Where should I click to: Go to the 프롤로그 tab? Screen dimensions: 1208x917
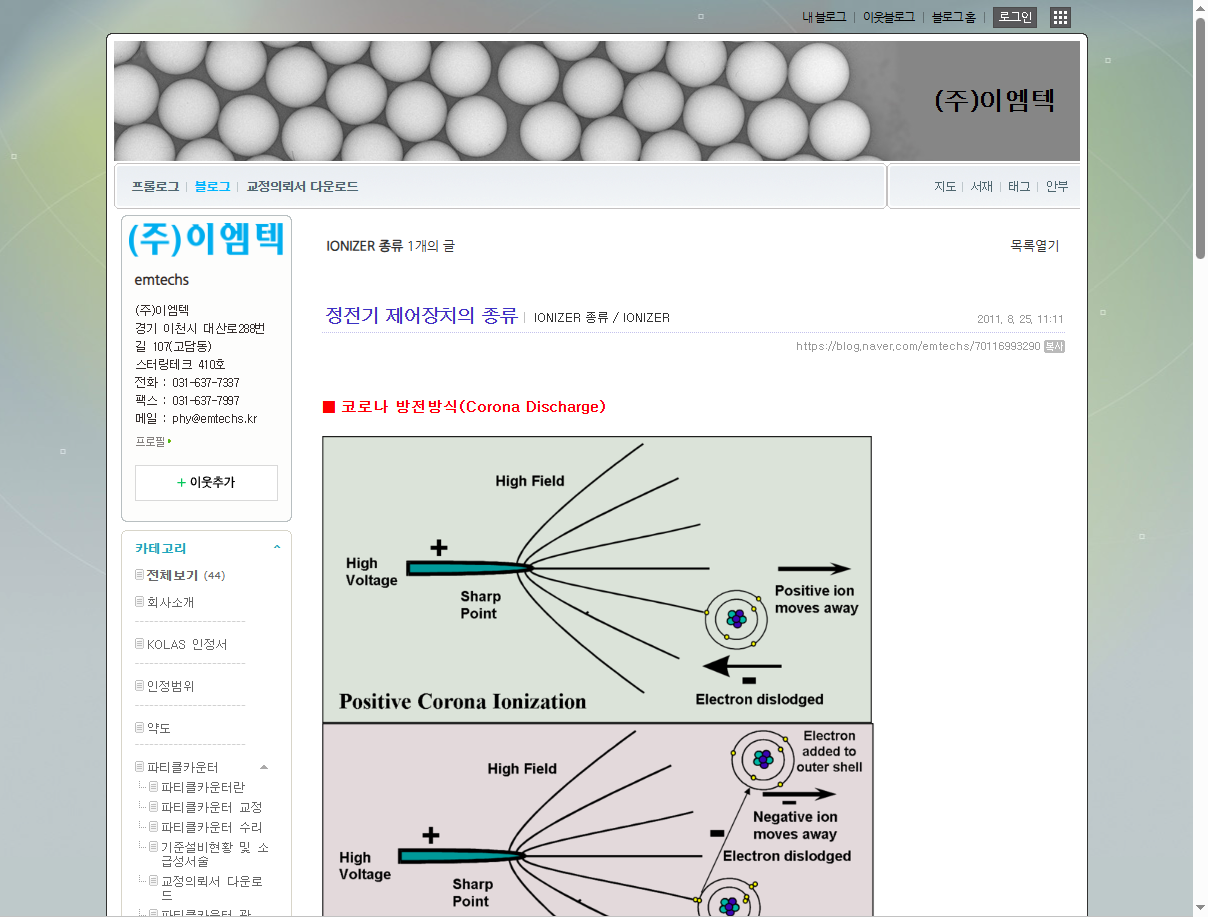155,187
